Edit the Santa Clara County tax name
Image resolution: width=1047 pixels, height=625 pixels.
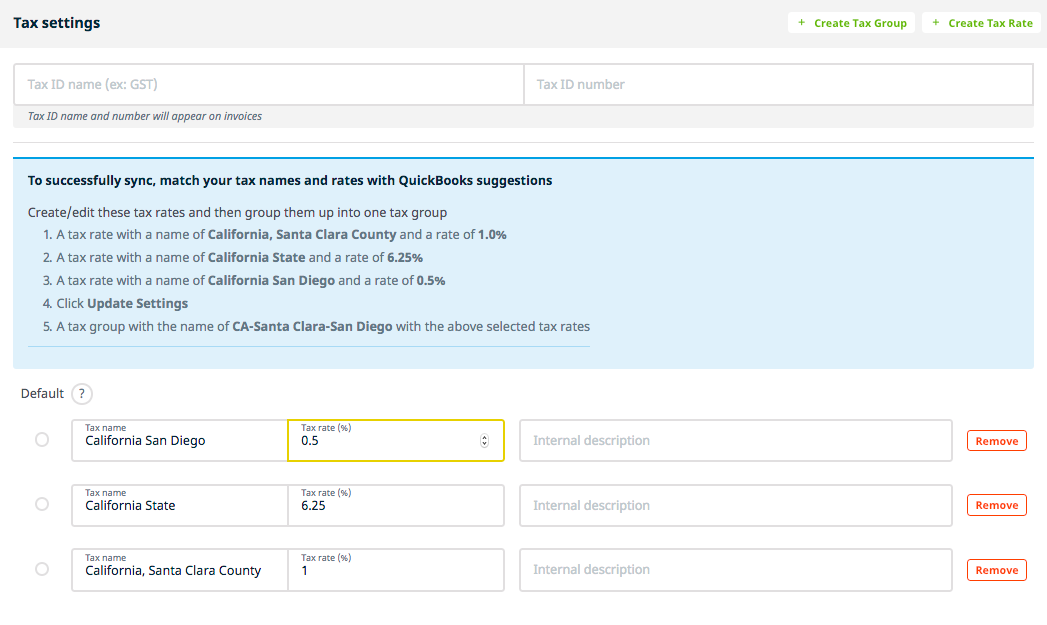[180, 571]
